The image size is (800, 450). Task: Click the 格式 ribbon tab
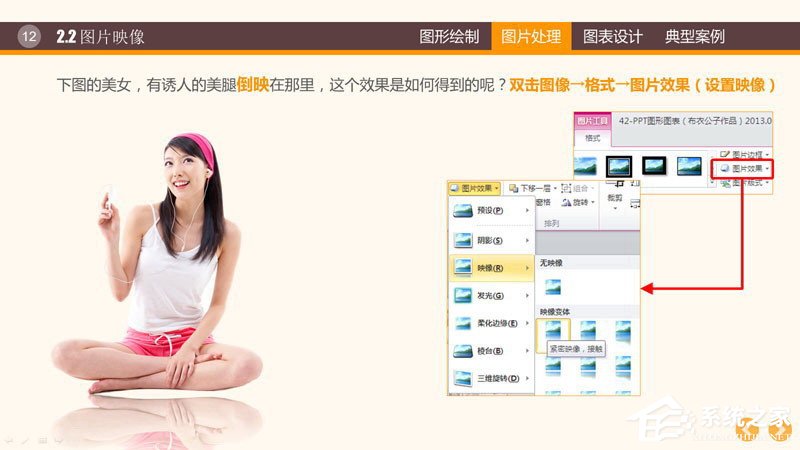[592, 140]
